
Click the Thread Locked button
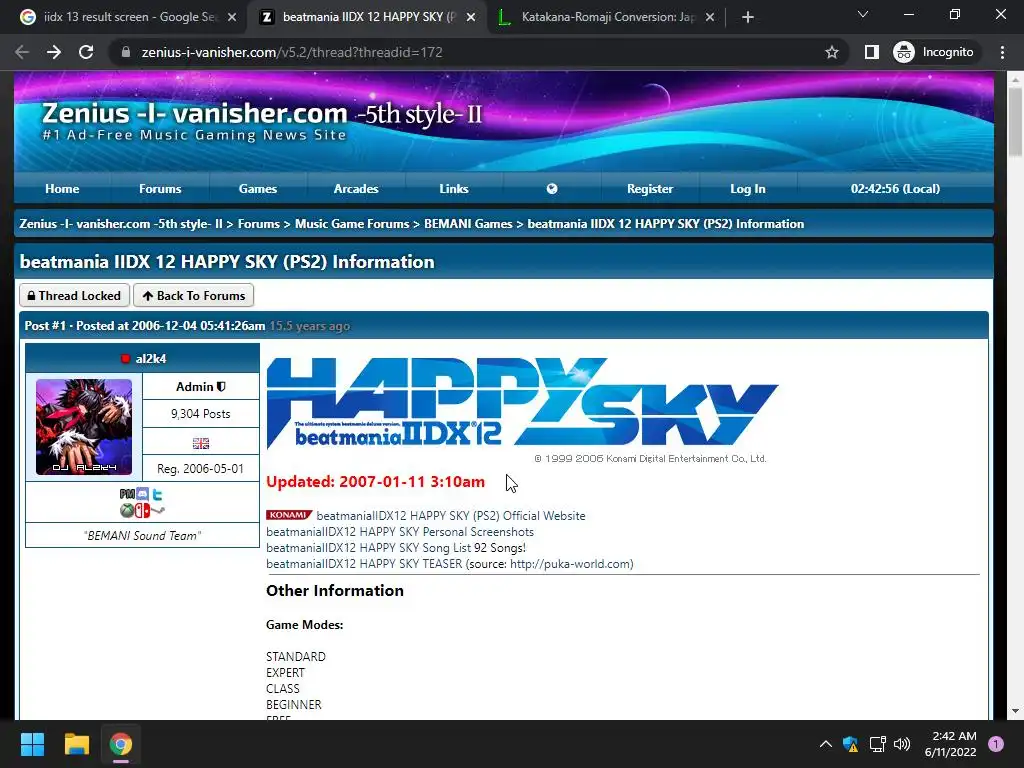pyautogui.click(x=74, y=295)
